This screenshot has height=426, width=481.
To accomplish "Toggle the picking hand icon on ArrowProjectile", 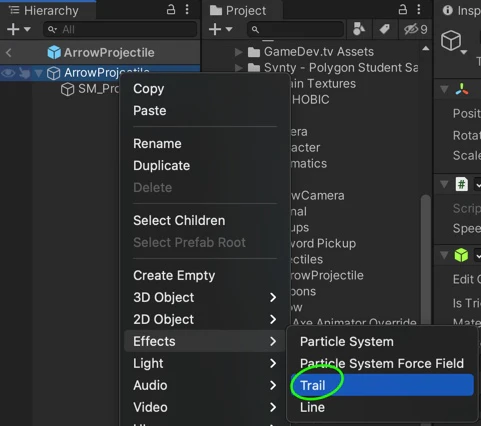I will (24, 72).
